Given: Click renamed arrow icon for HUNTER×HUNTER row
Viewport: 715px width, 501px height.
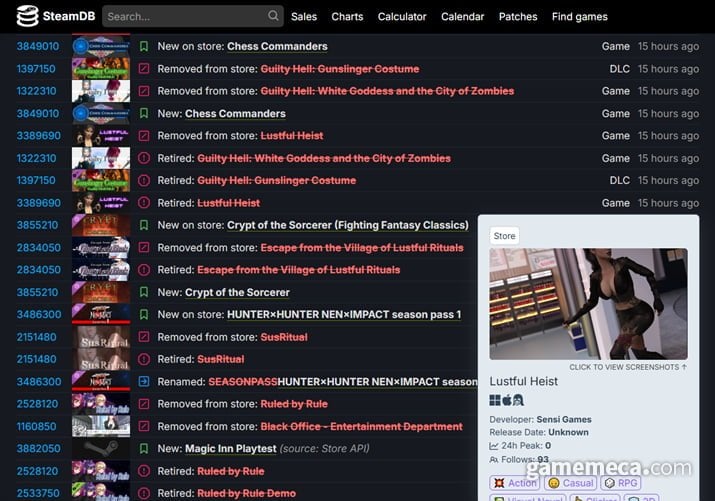Looking at the screenshot, I should (144, 382).
